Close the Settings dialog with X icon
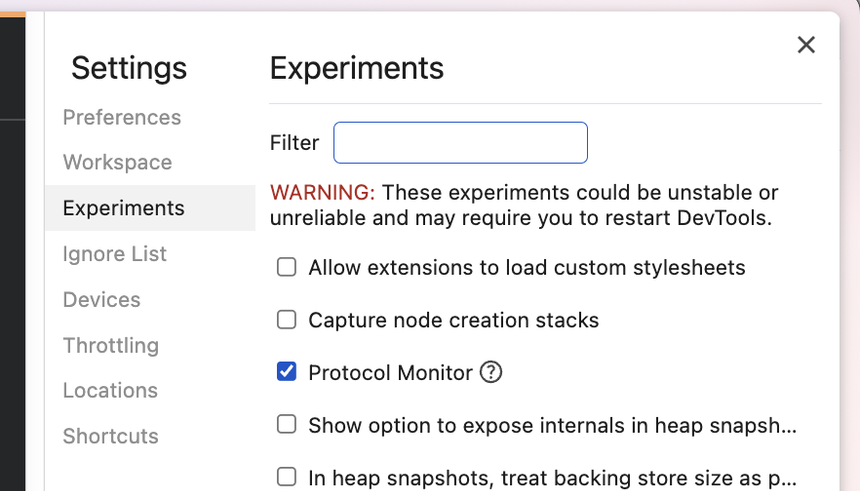 pos(806,45)
